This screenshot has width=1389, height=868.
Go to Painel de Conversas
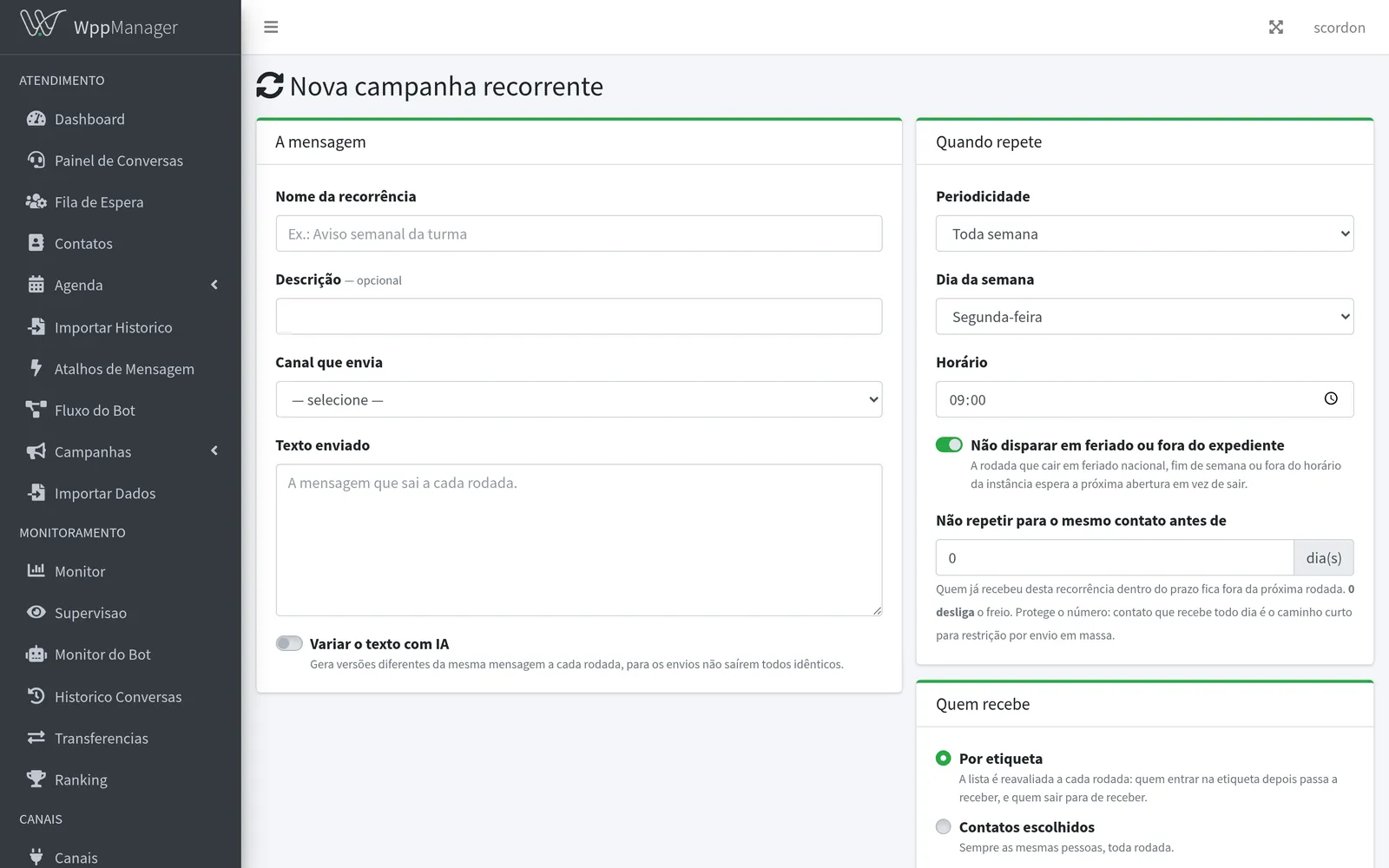[121, 161]
